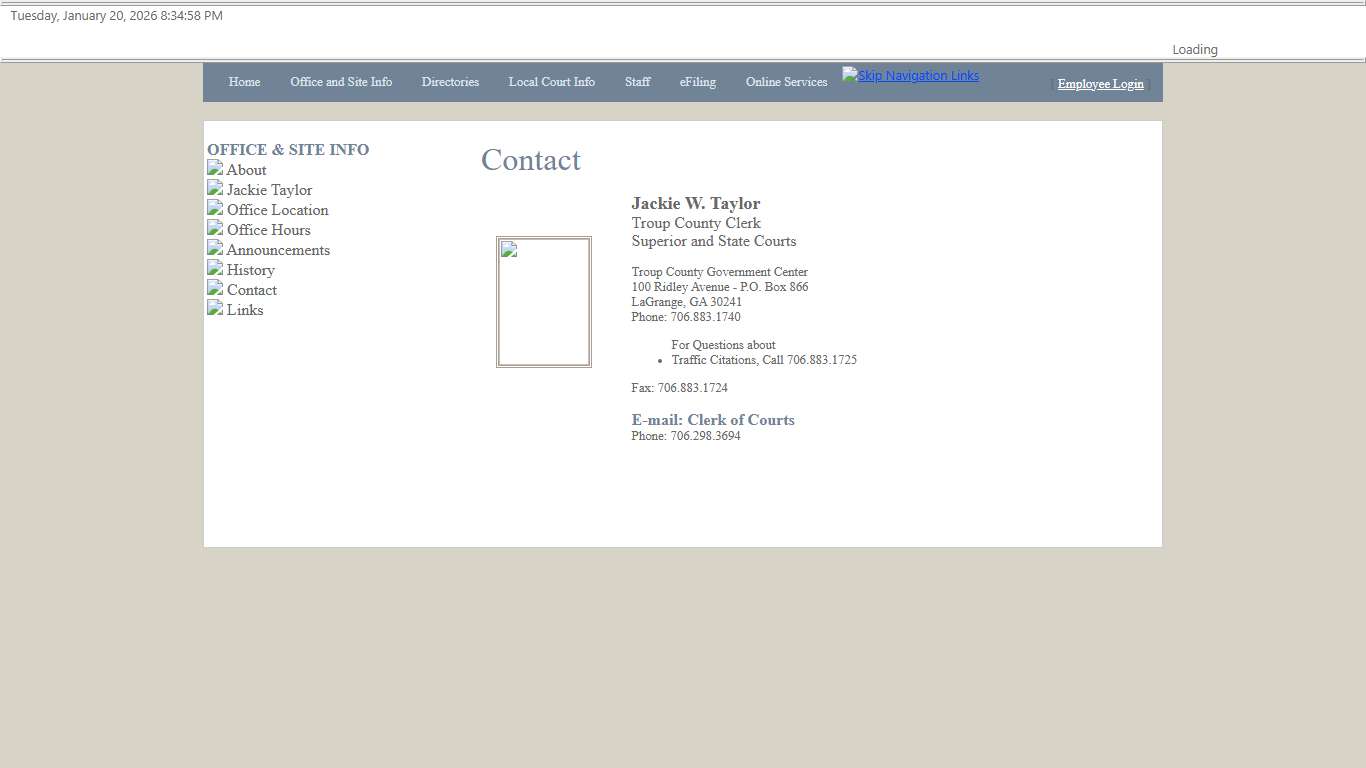Click the icon beside the About link

[214, 169]
